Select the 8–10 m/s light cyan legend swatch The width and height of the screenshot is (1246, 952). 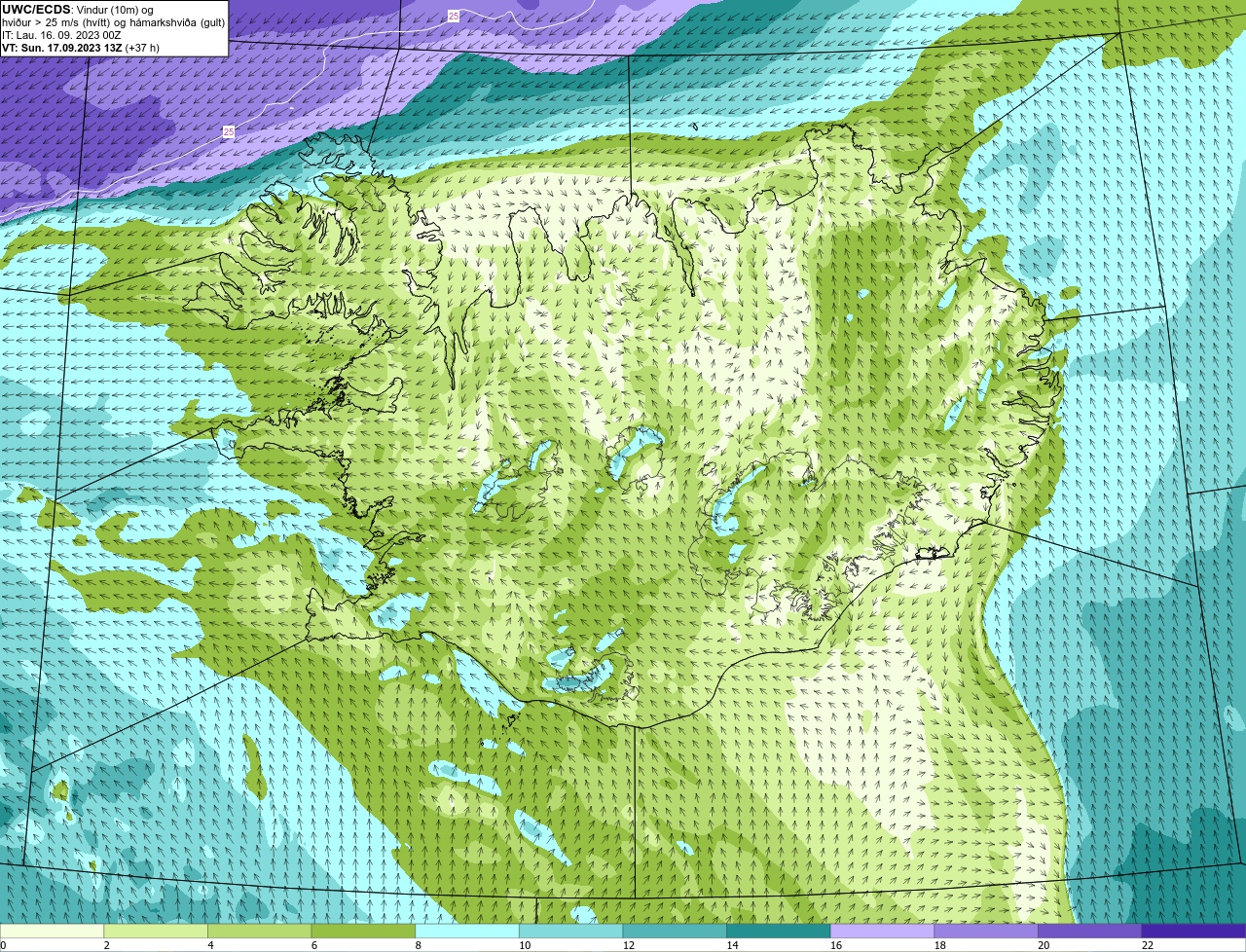(x=467, y=932)
